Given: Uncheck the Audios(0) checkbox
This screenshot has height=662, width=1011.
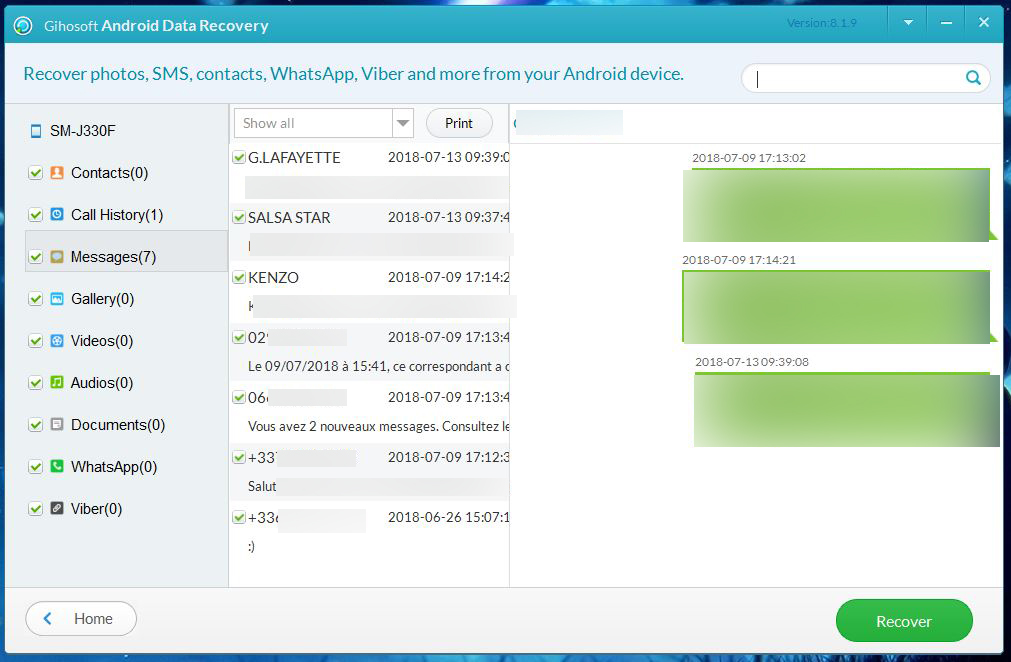Looking at the screenshot, I should click(35, 383).
